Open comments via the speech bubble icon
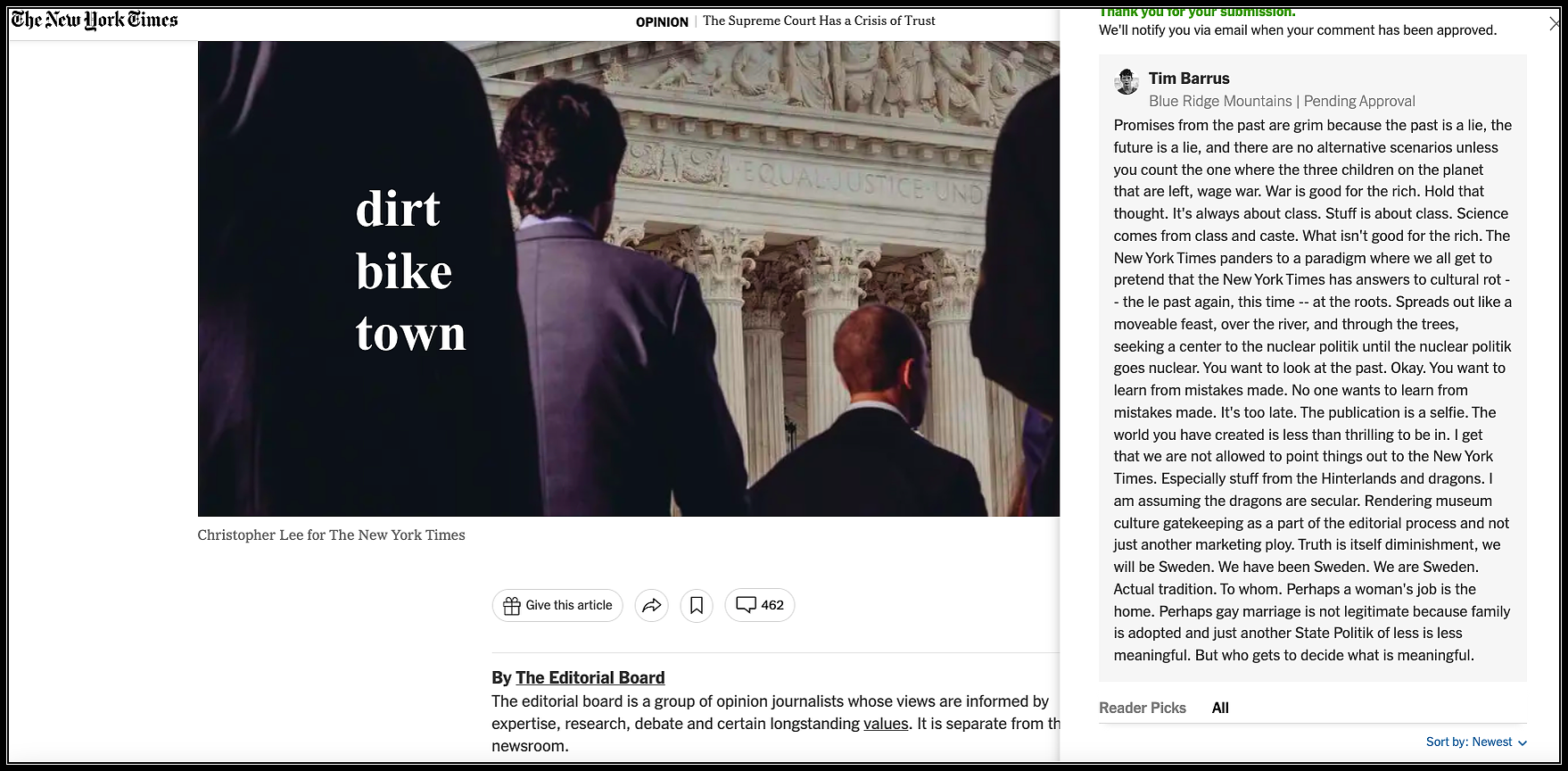1568x771 pixels. 746,605
